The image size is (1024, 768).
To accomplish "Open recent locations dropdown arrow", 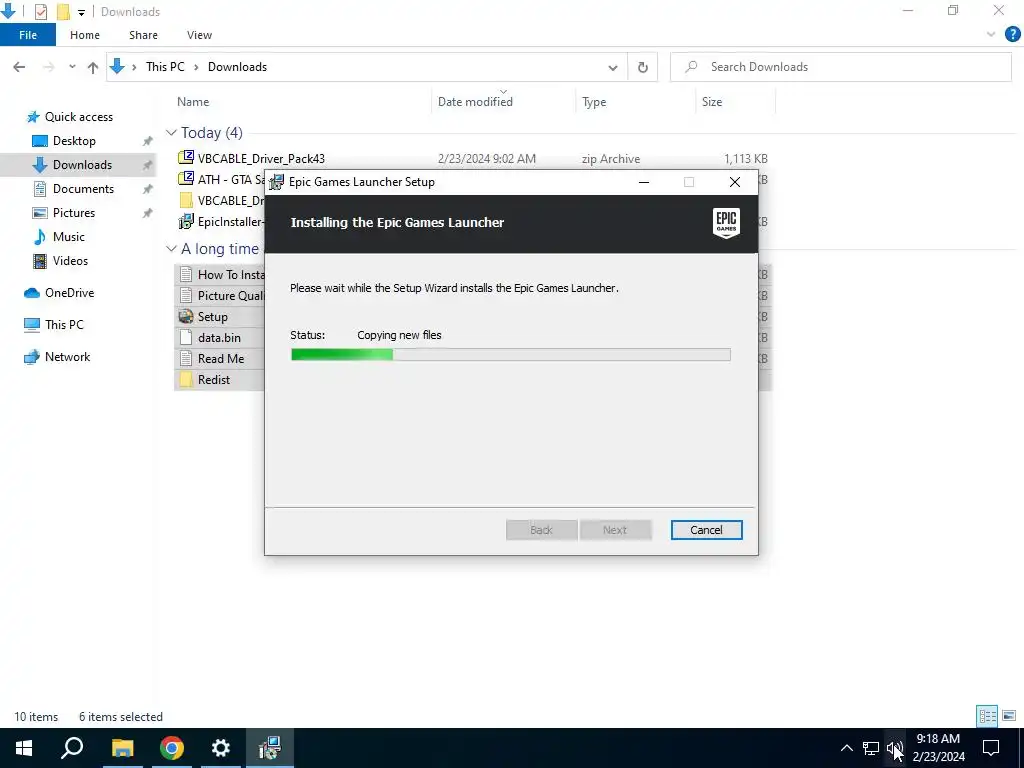I will (72, 67).
